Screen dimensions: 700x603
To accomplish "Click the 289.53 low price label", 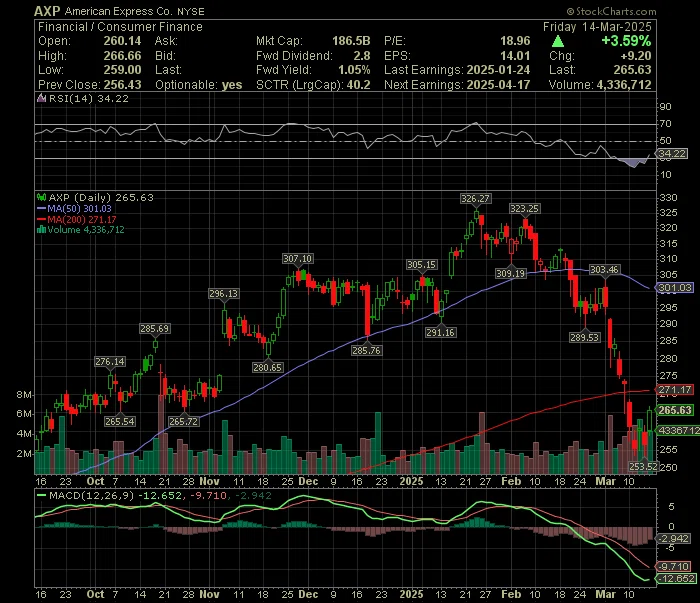I will pos(584,337).
